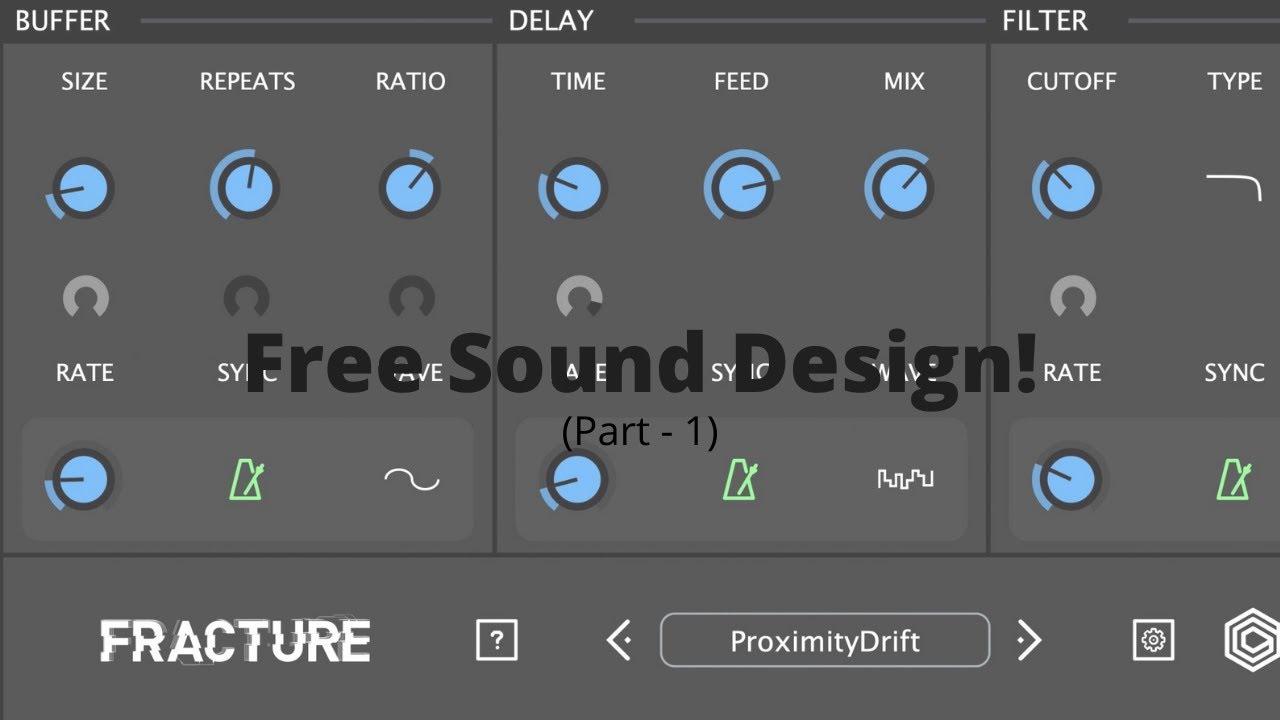Click the modulation depth ring under CUTOFF
The image size is (1280, 720).
click(1073, 297)
